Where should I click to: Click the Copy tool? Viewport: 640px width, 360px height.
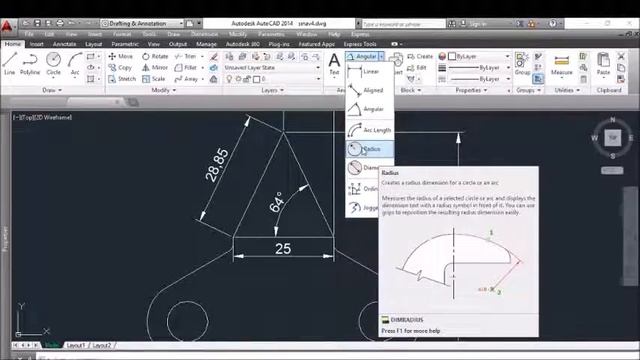pyautogui.click(x=120, y=68)
